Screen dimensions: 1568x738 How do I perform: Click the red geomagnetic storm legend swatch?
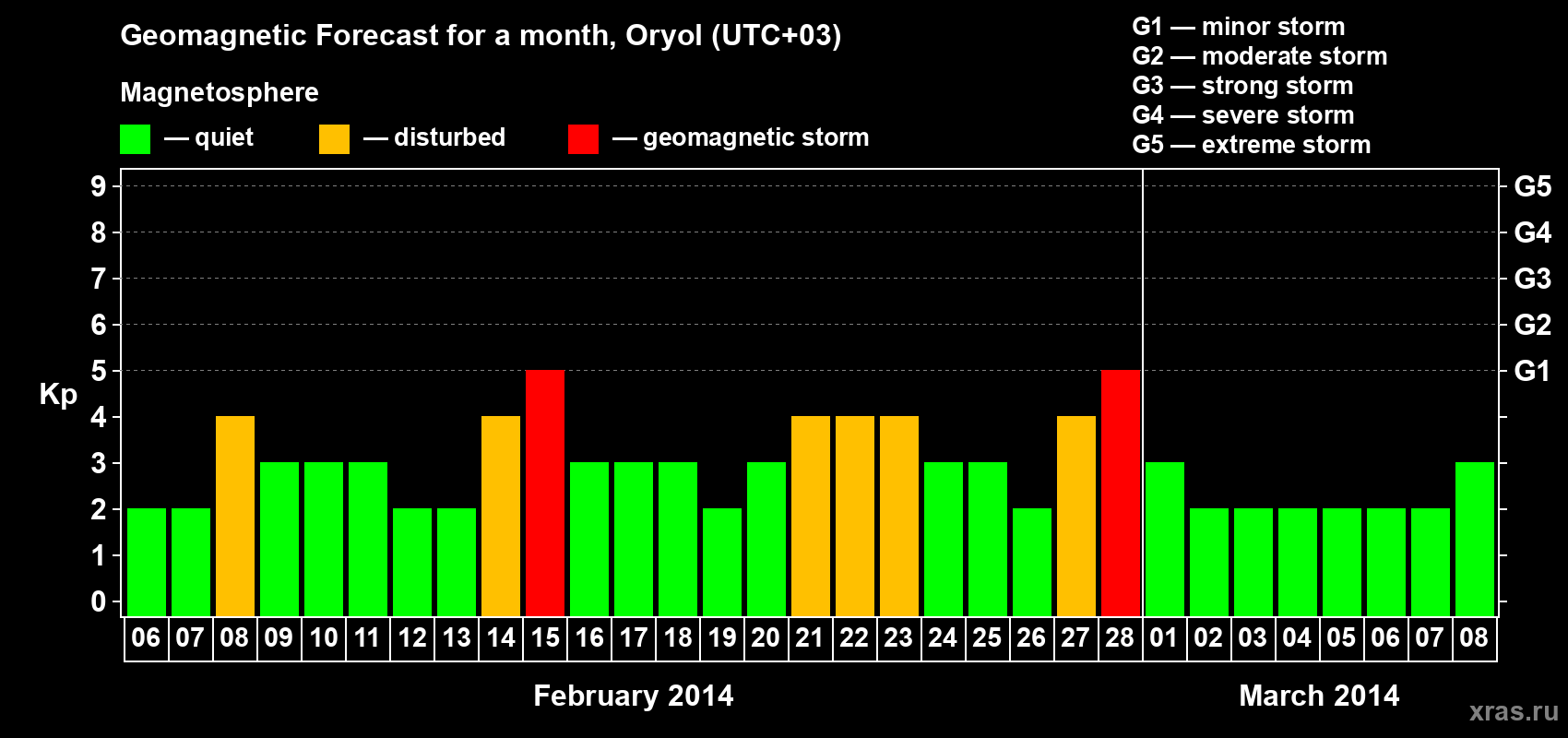point(583,139)
